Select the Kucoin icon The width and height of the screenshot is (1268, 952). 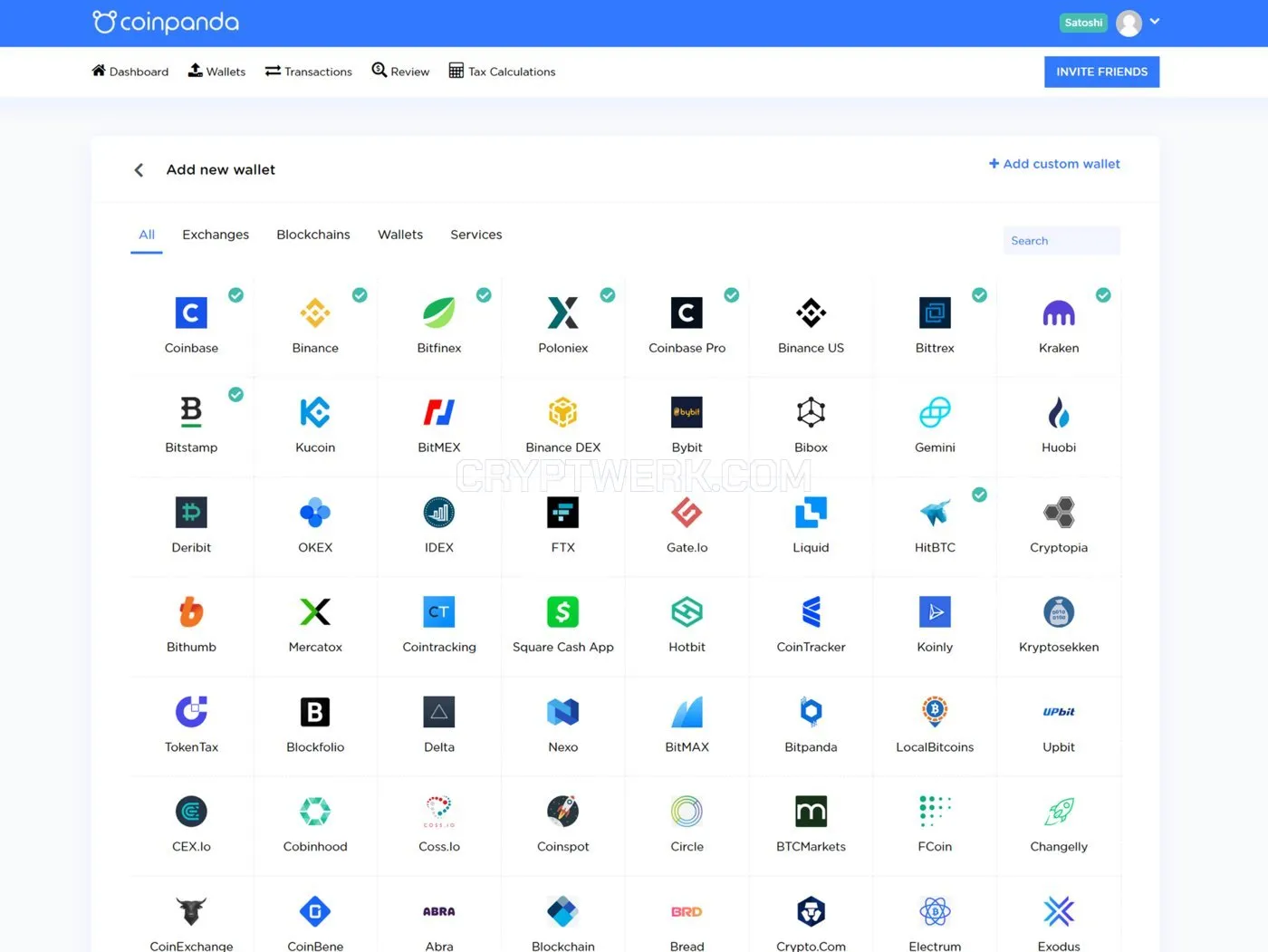[315, 412]
